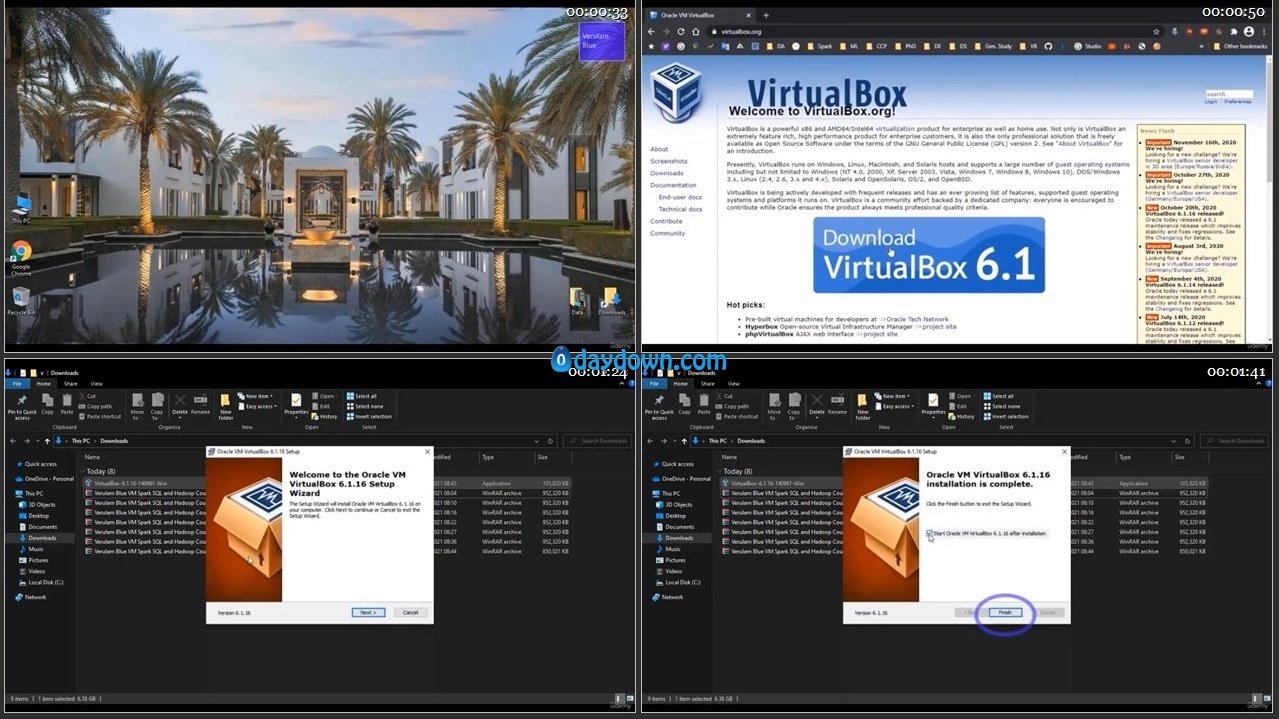Image resolution: width=1279 pixels, height=719 pixels.
Task: Open the Chrome three-dot menu
Action: (x=1262, y=31)
